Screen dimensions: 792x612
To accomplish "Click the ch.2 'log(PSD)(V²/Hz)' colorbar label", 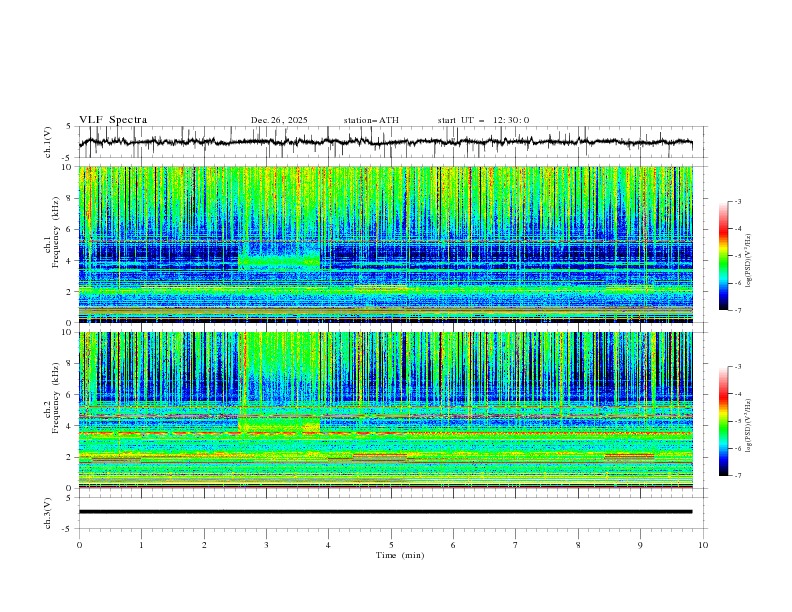I will (x=749, y=425).
